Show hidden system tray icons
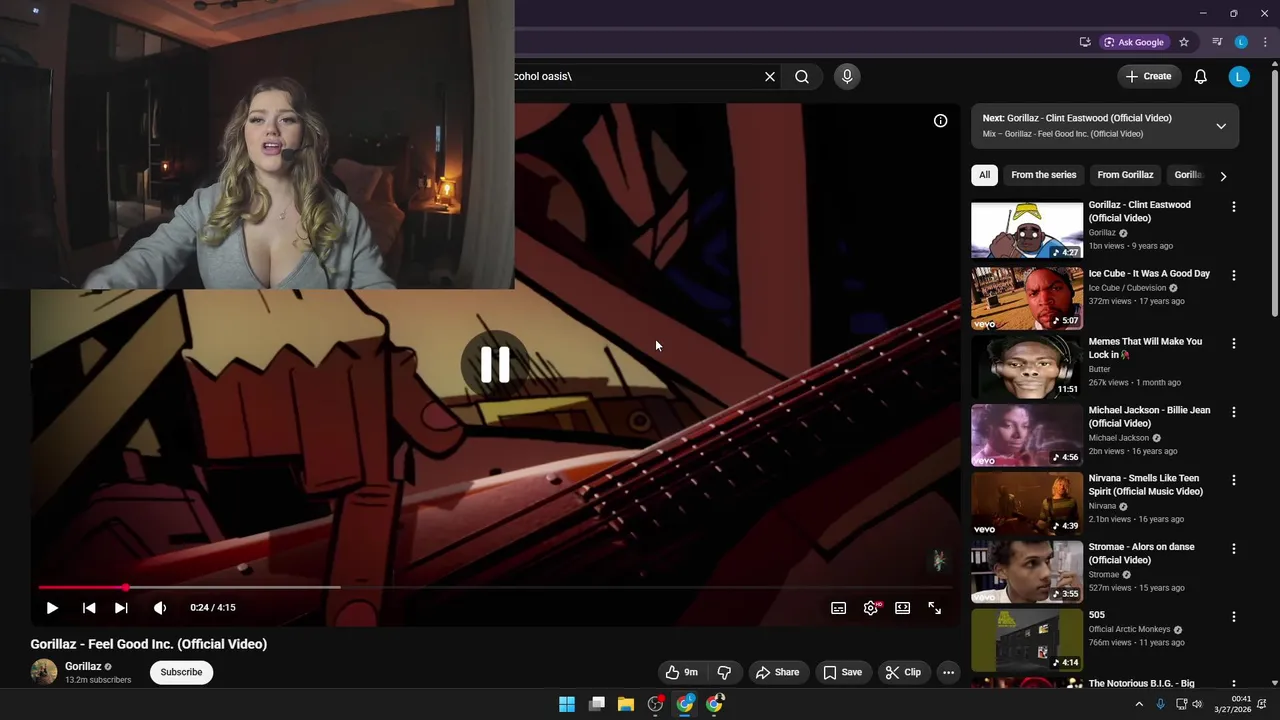The width and height of the screenshot is (1280, 720). (1138, 704)
